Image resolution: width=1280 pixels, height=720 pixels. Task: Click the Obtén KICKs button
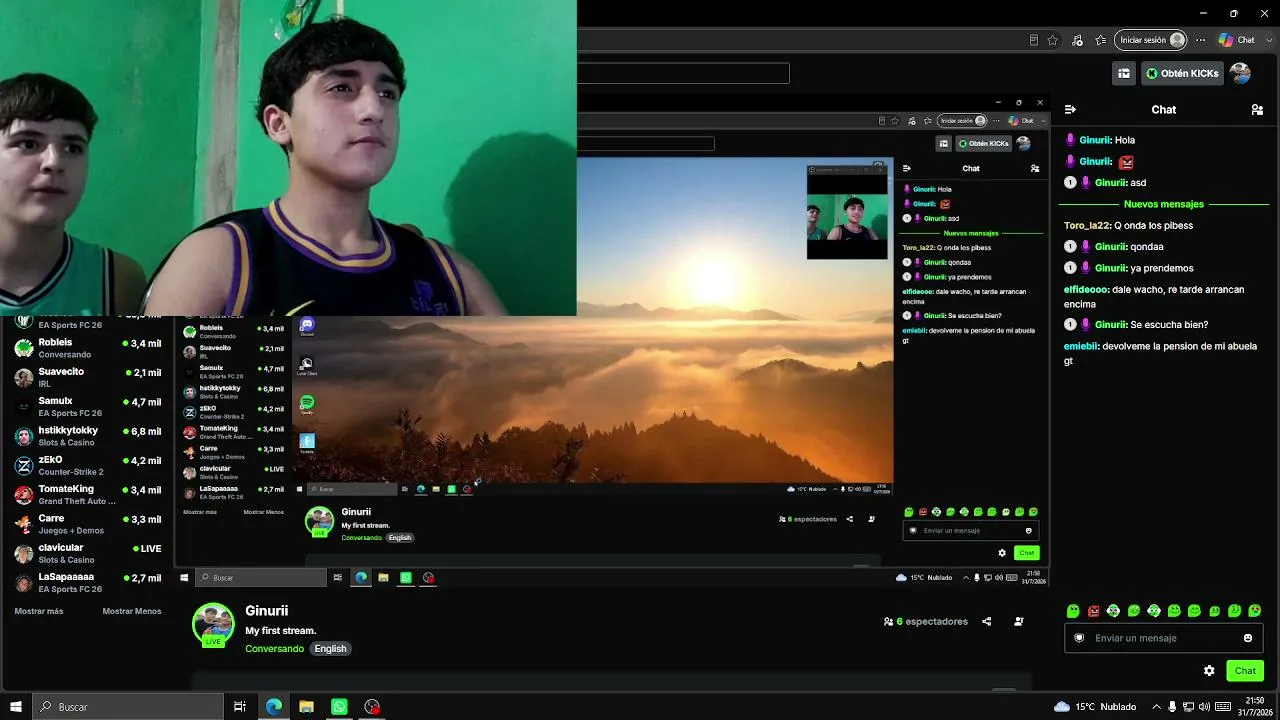pyautogui.click(x=1182, y=73)
